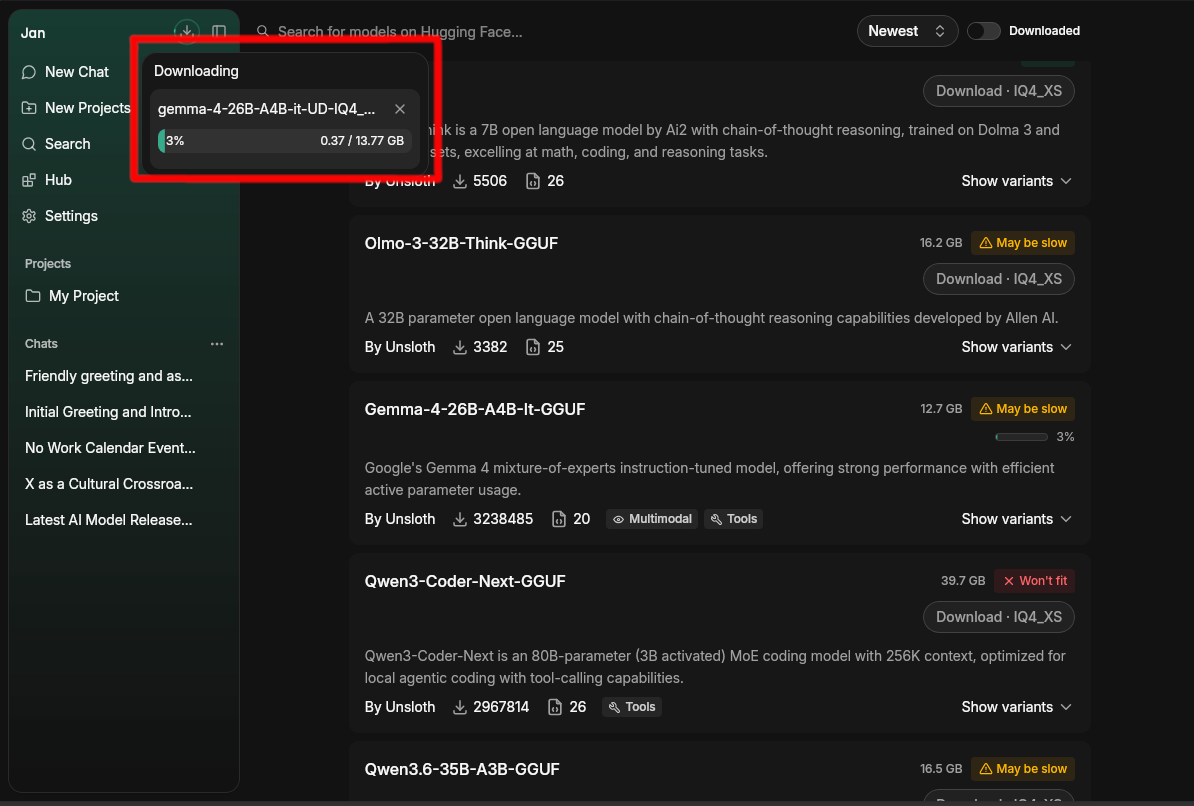Image resolution: width=1194 pixels, height=806 pixels.
Task: Open the Qwen3.6-35B-A3B-GGUF title
Action: (x=461, y=769)
